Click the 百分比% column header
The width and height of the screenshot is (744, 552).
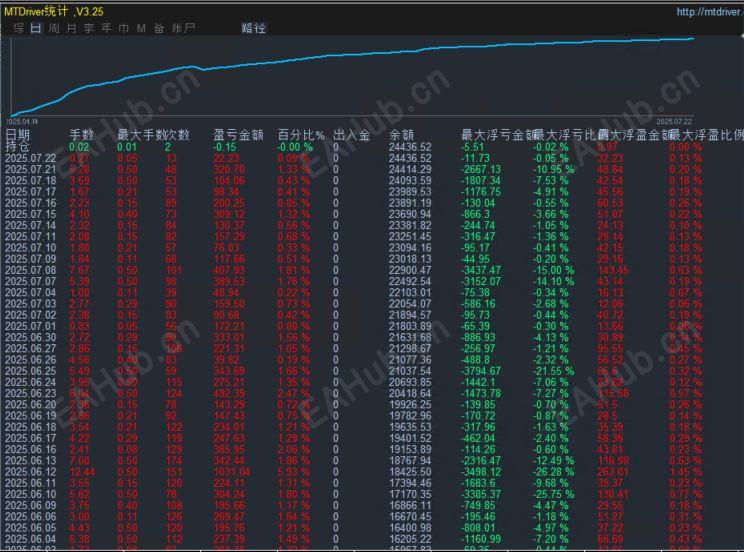(301, 135)
